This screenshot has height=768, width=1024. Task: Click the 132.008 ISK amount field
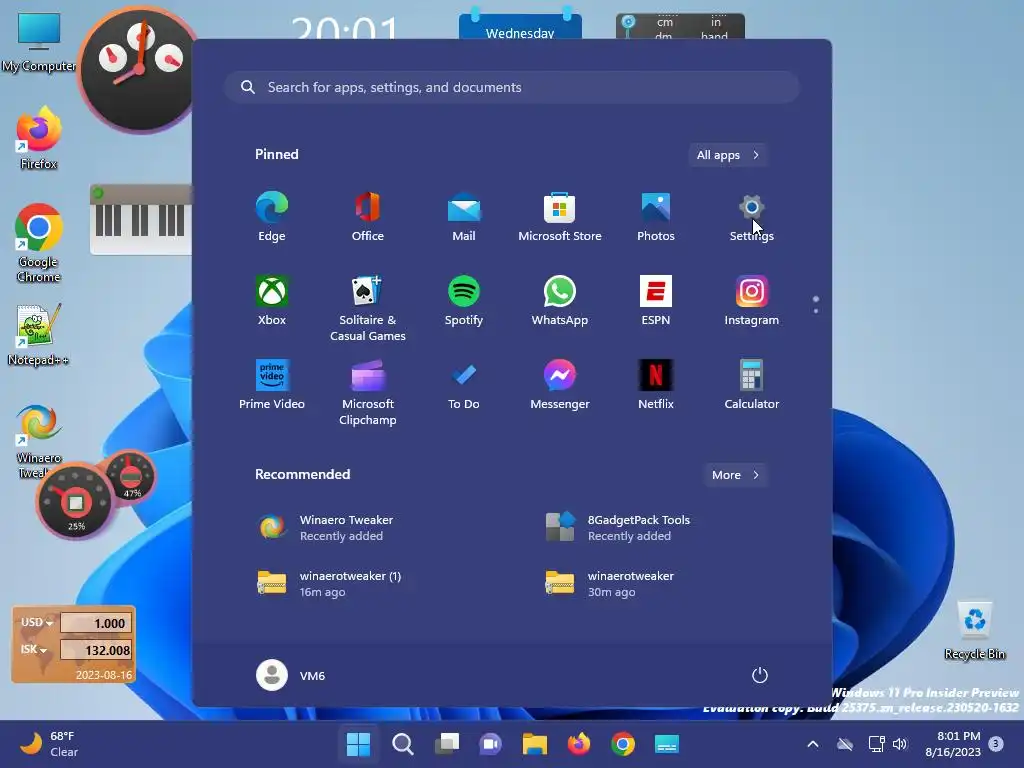click(x=96, y=650)
